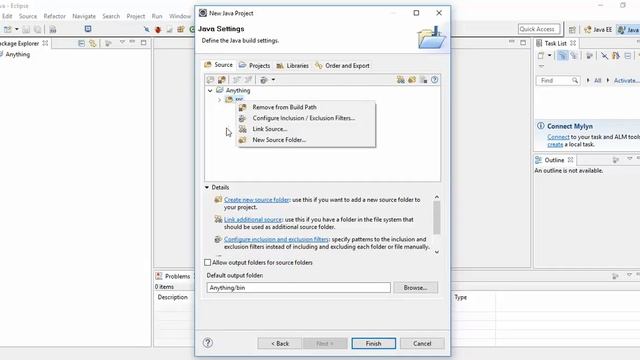Open New wizard dropdown arrow in Eclipse toolbar
The image size is (640, 360).
pos(17,29)
